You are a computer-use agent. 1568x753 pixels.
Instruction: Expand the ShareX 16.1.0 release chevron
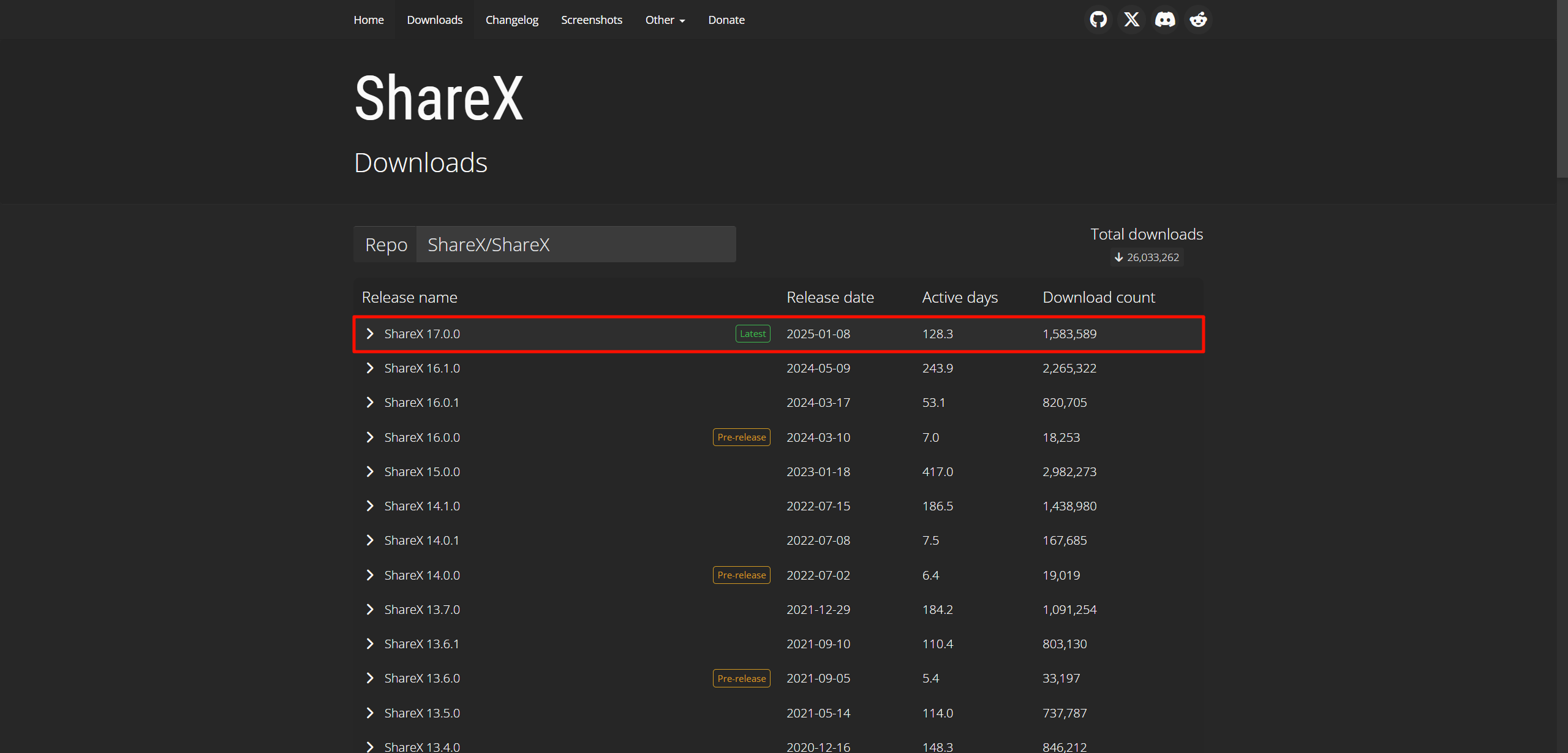tap(370, 368)
